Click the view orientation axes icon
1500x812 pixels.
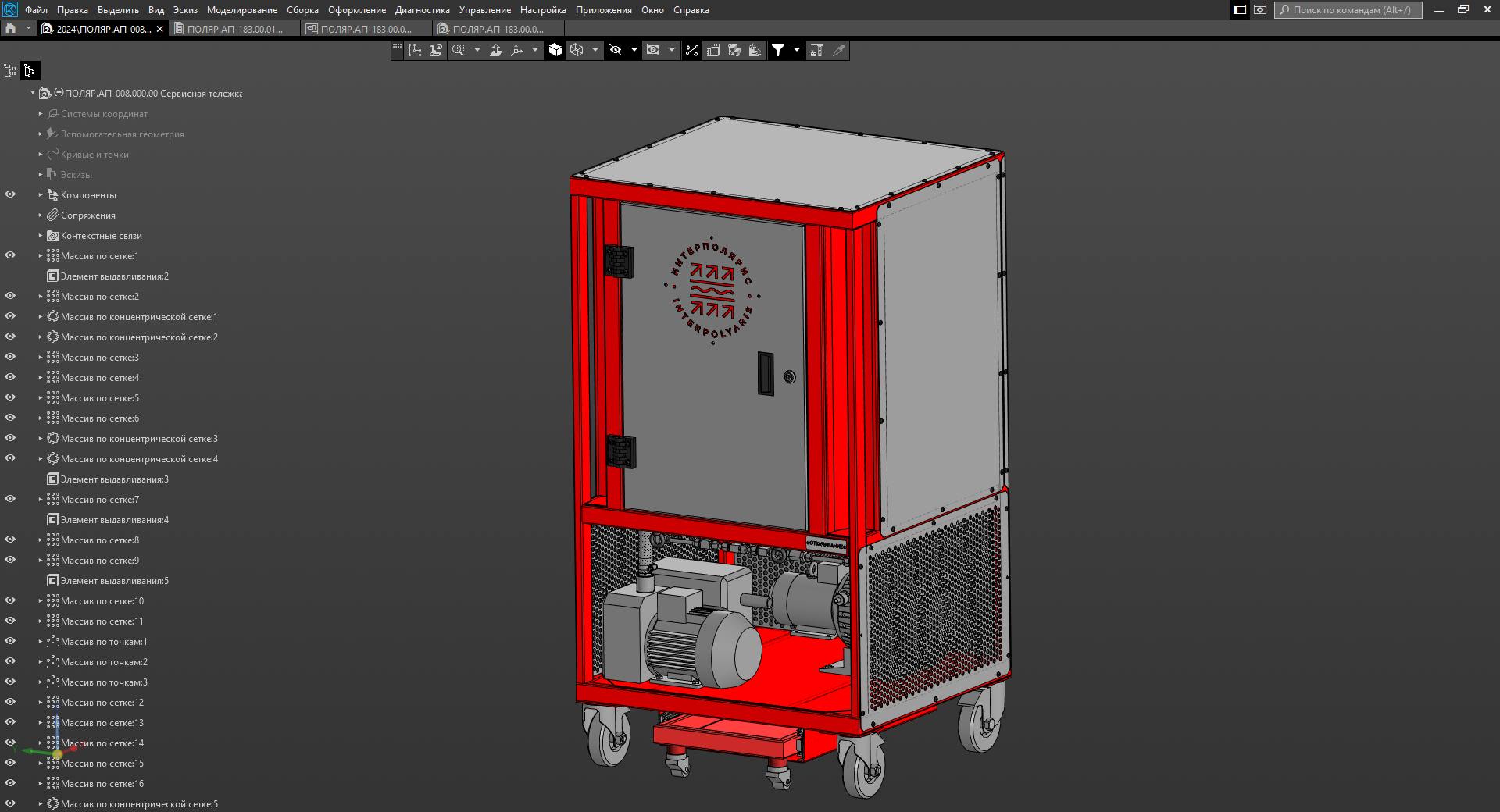[x=516, y=50]
